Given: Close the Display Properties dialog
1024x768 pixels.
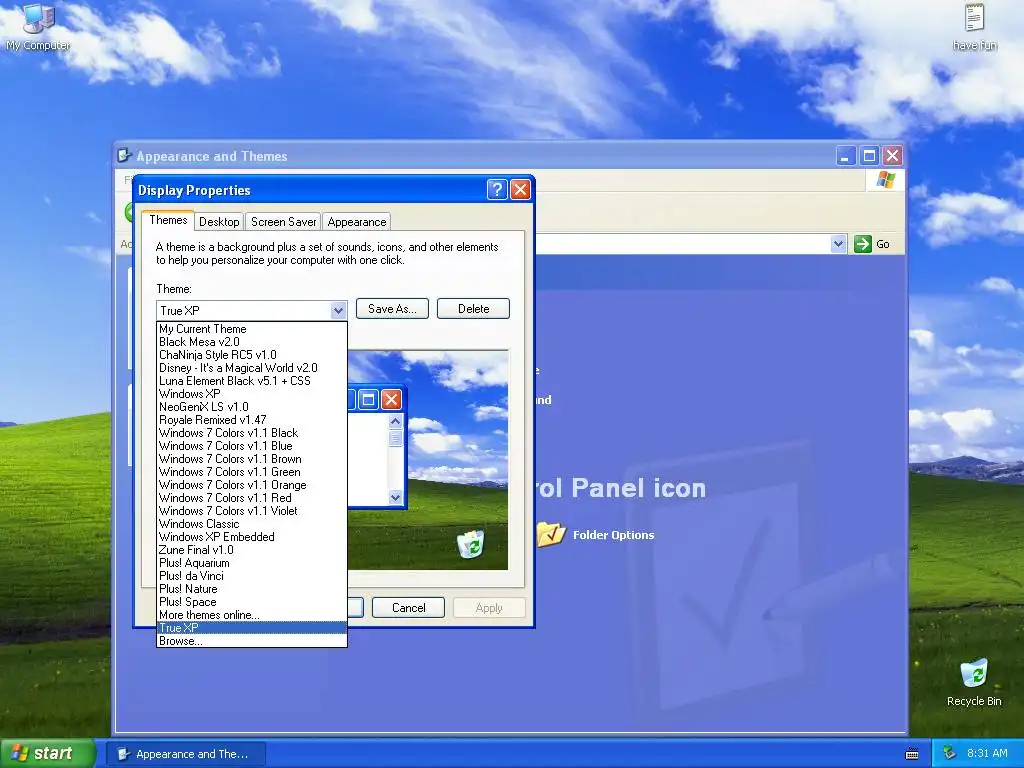Looking at the screenshot, I should click(x=520, y=189).
